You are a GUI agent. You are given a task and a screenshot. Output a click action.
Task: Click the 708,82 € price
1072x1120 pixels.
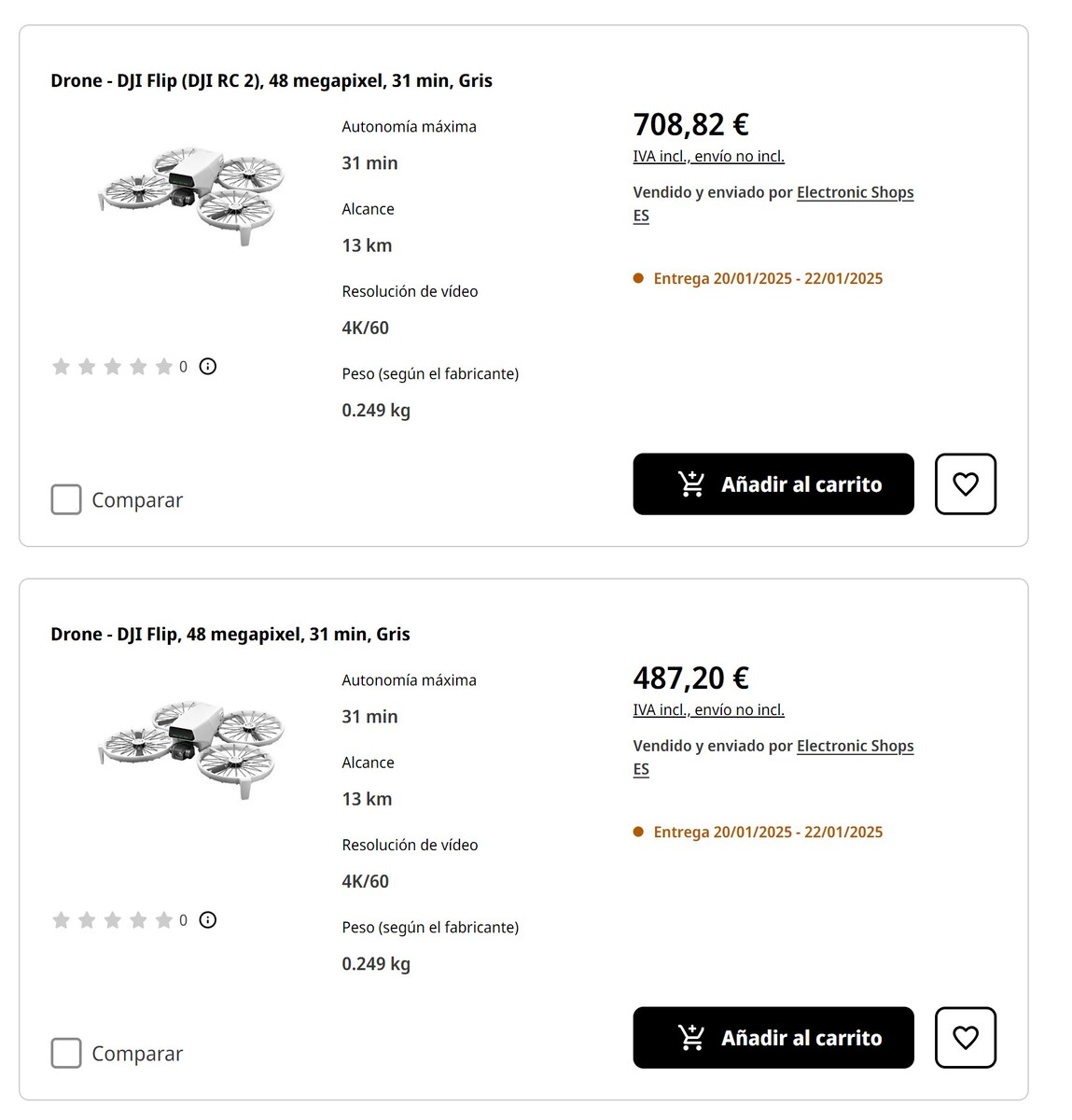690,124
